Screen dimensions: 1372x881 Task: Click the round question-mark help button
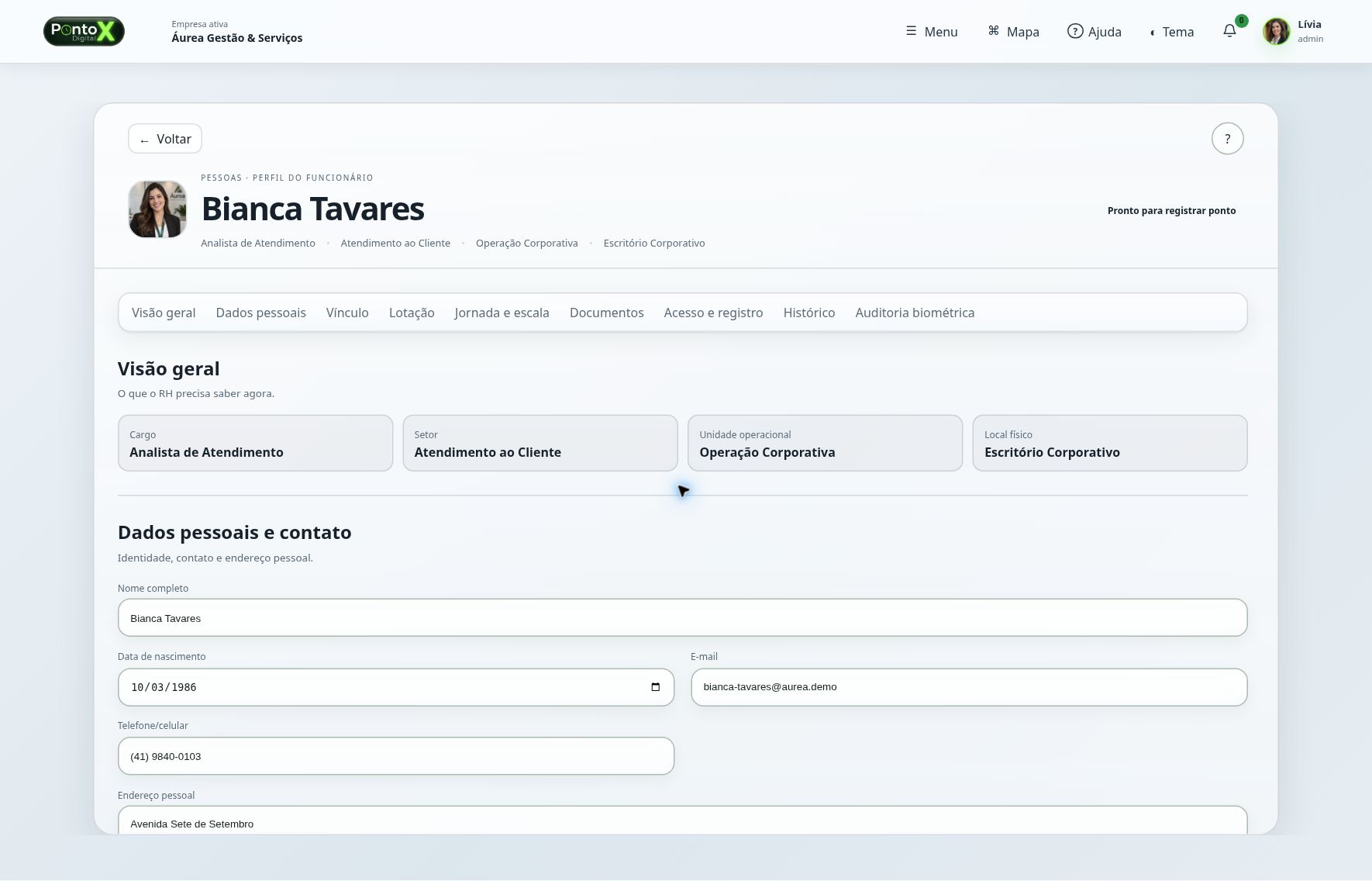[1227, 139]
